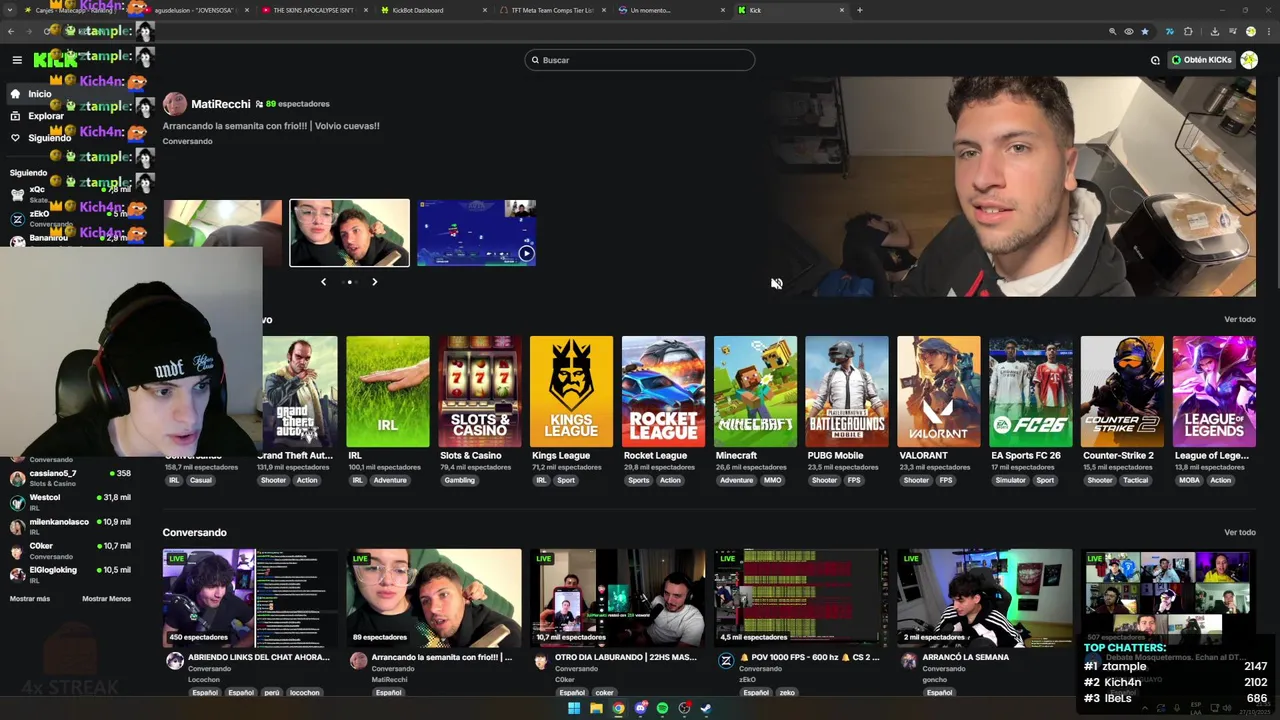Click the Buscar search field
This screenshot has width=1280, height=720.
click(x=640, y=60)
